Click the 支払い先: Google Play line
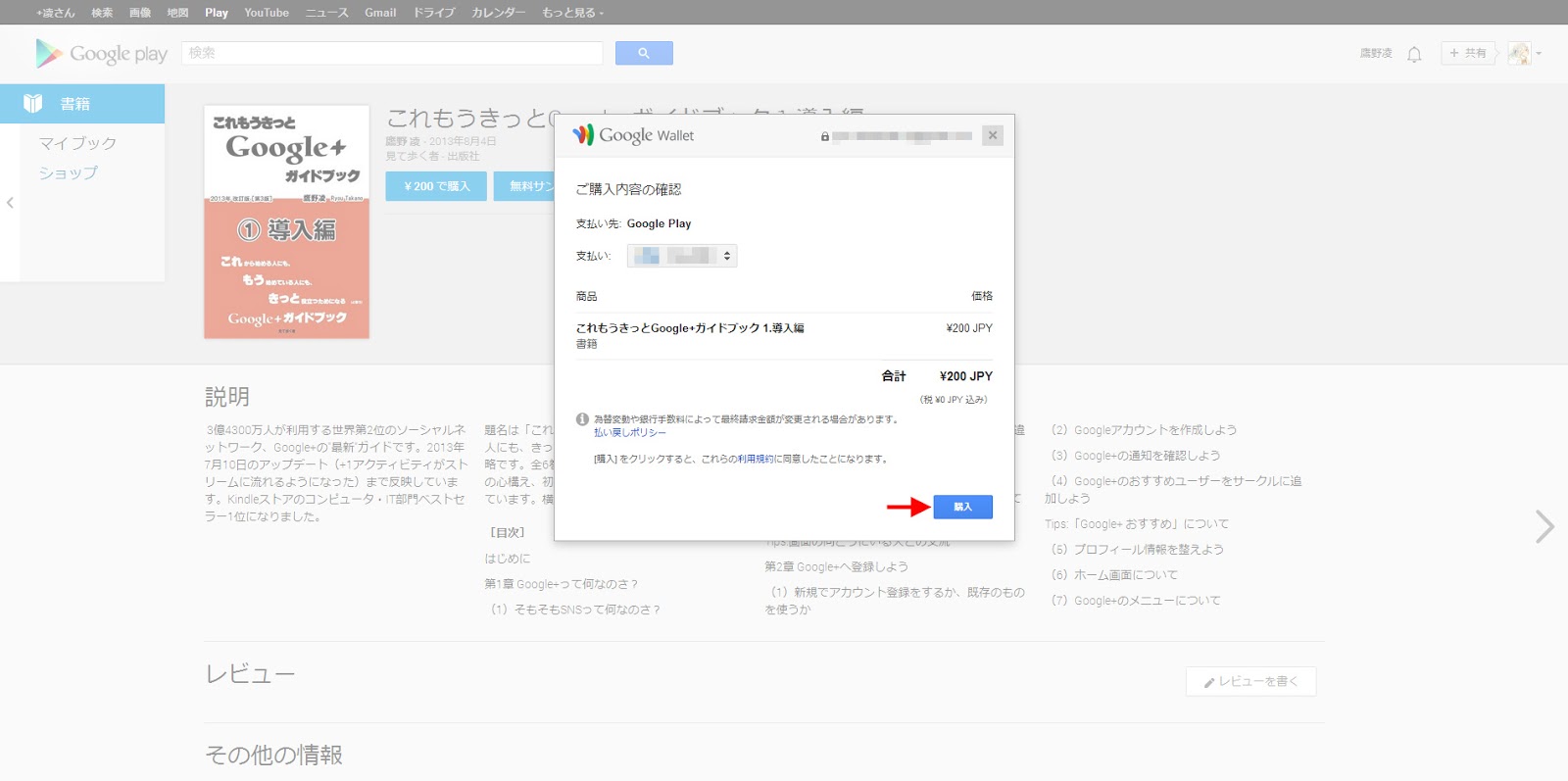Viewport: 1568px width, 781px height. click(x=633, y=223)
